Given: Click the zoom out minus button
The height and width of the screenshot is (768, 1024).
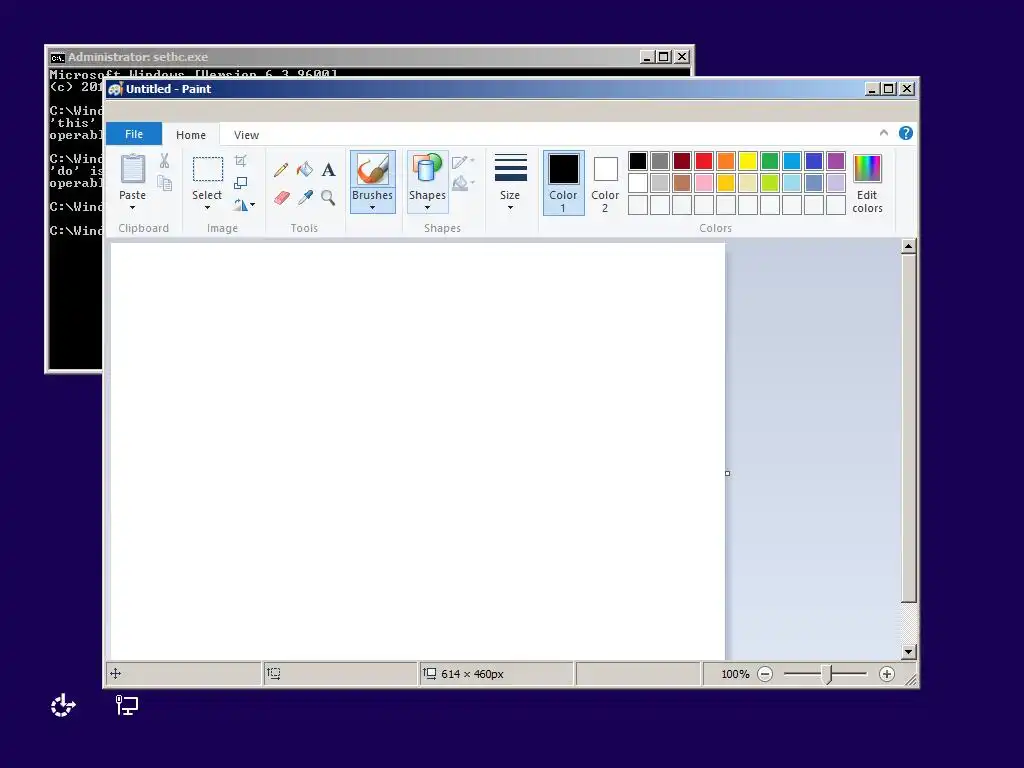Looking at the screenshot, I should 765,674.
